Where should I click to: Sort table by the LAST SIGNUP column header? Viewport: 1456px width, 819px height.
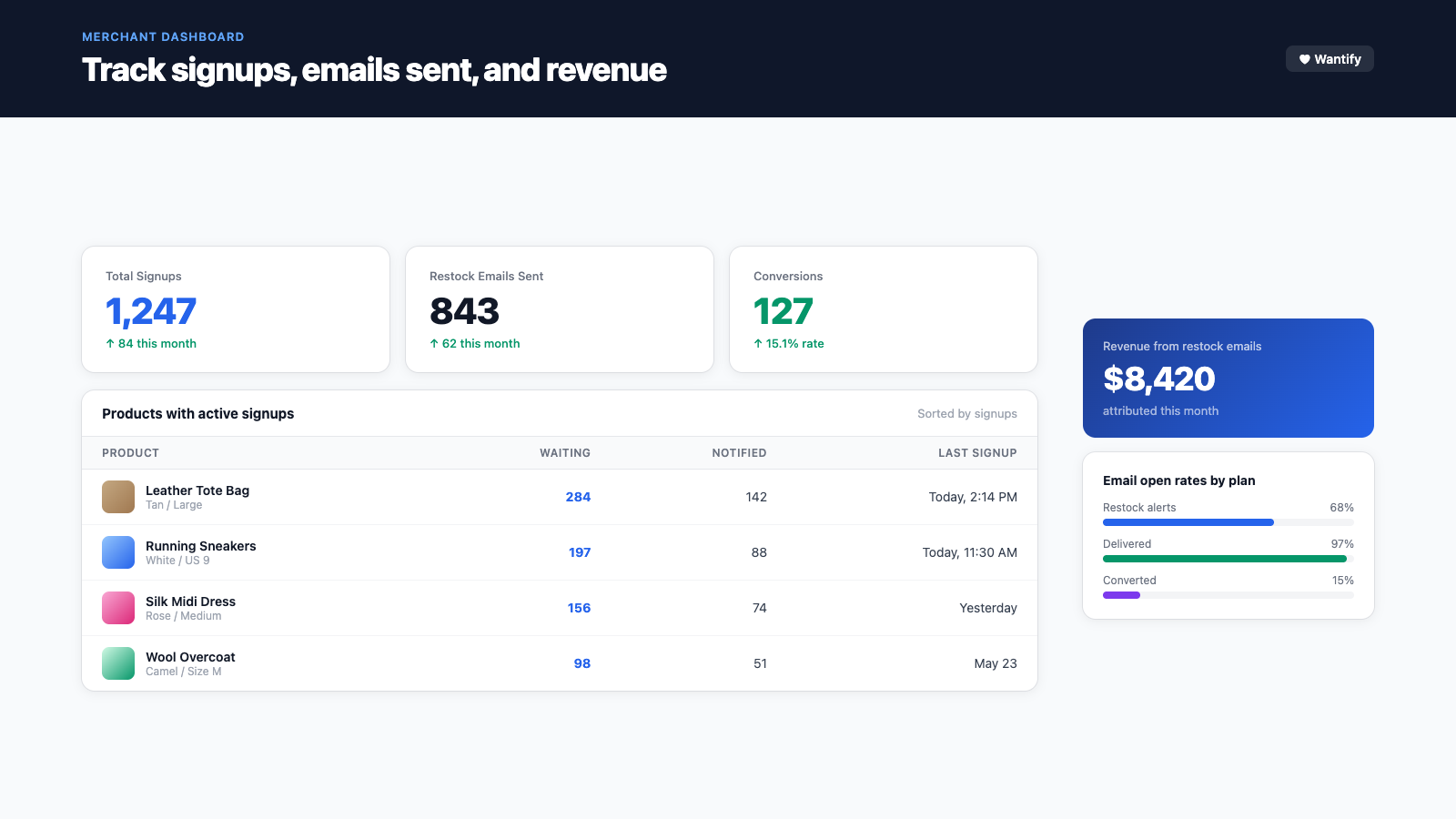pyautogui.click(x=977, y=453)
